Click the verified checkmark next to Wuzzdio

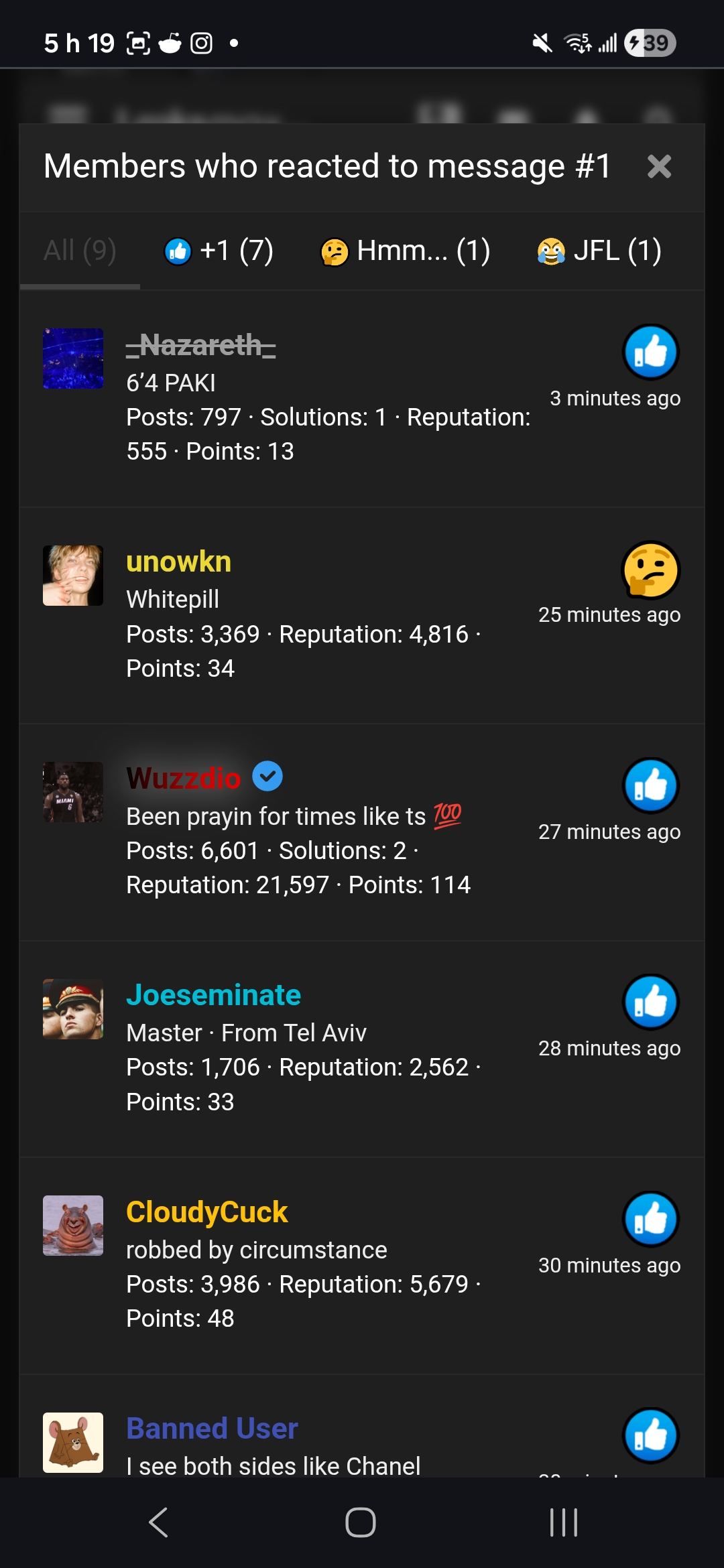coord(267,776)
